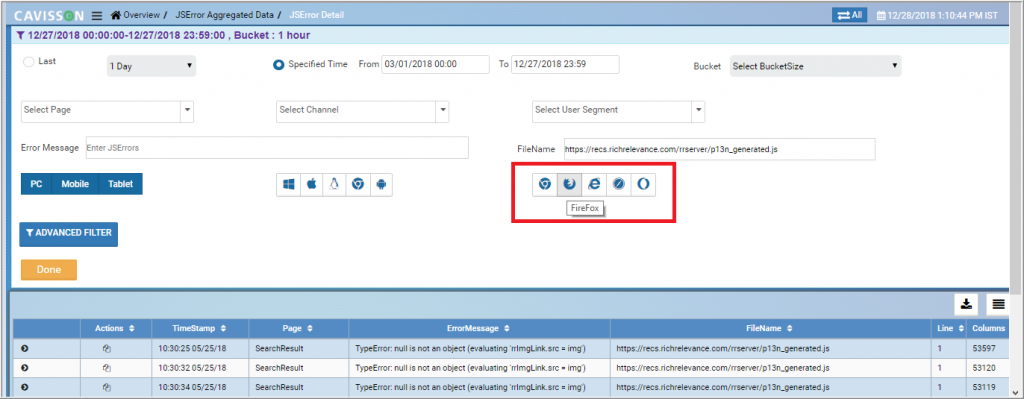
Task: Toggle the Mobile device filter
Action: tap(75, 184)
